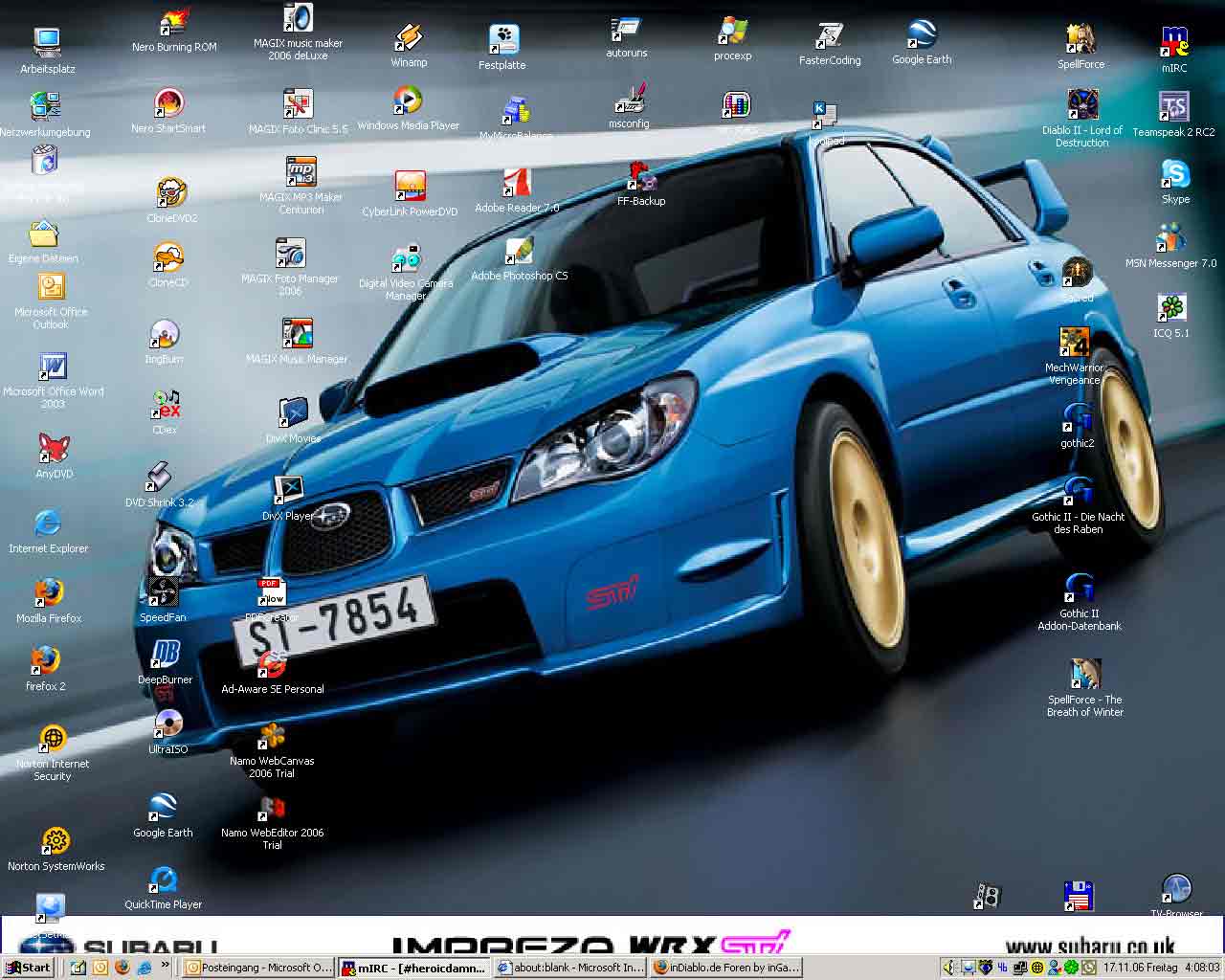This screenshot has height=980, width=1225.
Task: Open MAGIX Foto Manager 2006
Action: pos(290,254)
